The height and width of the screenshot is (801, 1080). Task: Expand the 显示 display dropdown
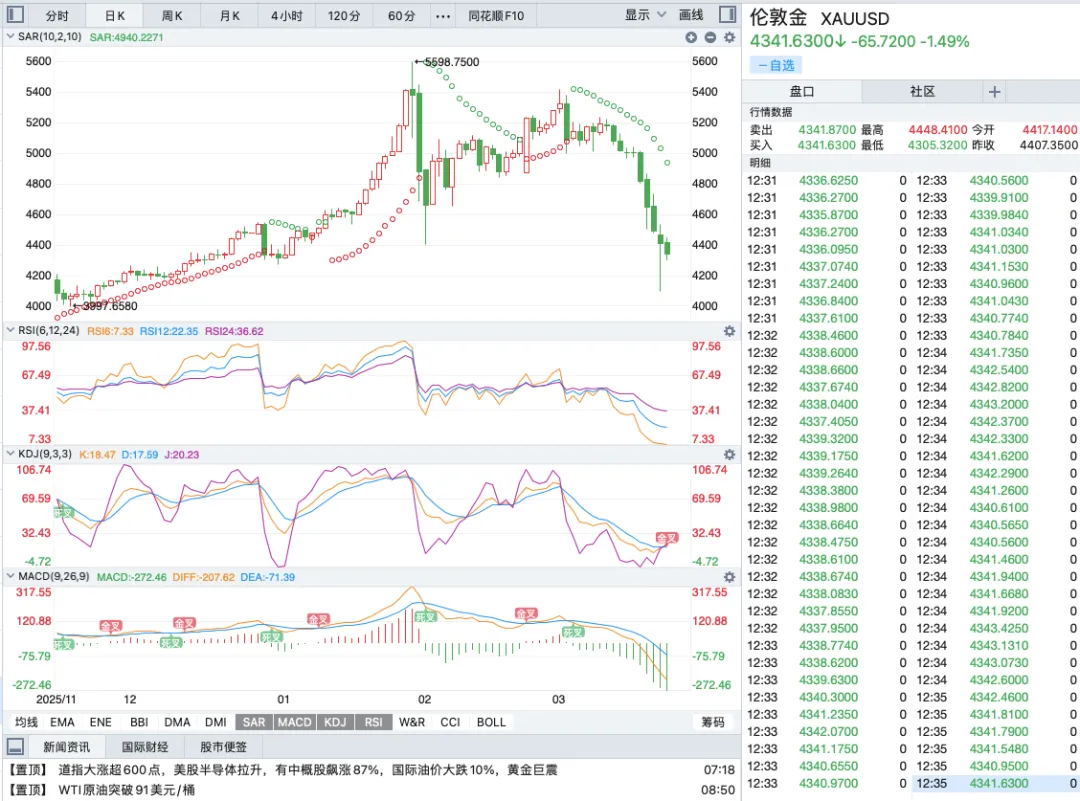(x=645, y=16)
